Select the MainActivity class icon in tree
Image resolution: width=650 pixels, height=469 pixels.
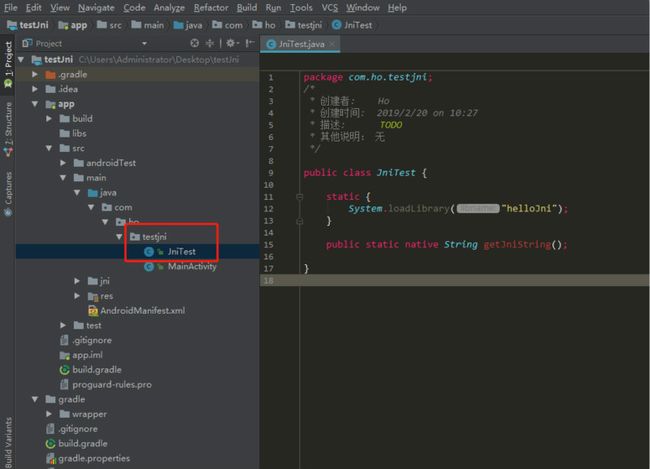pos(149,267)
